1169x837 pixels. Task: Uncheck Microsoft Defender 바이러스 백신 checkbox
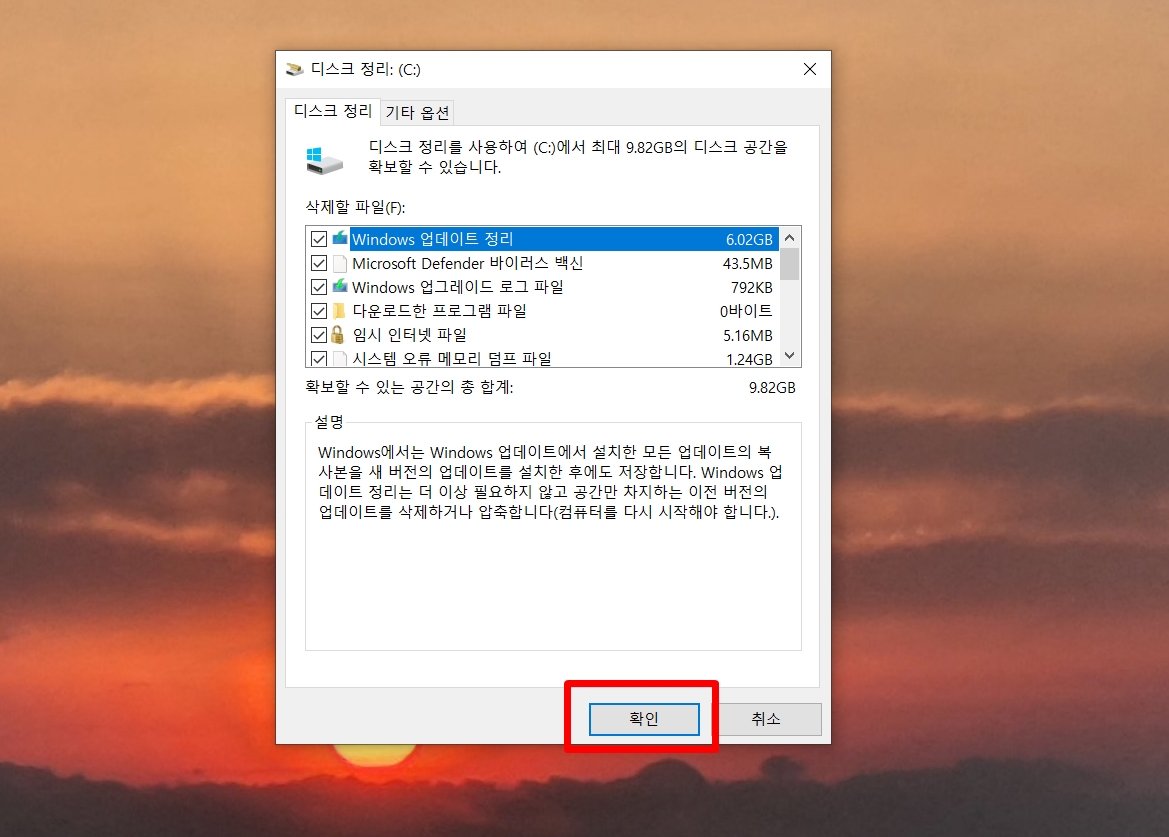(319, 263)
